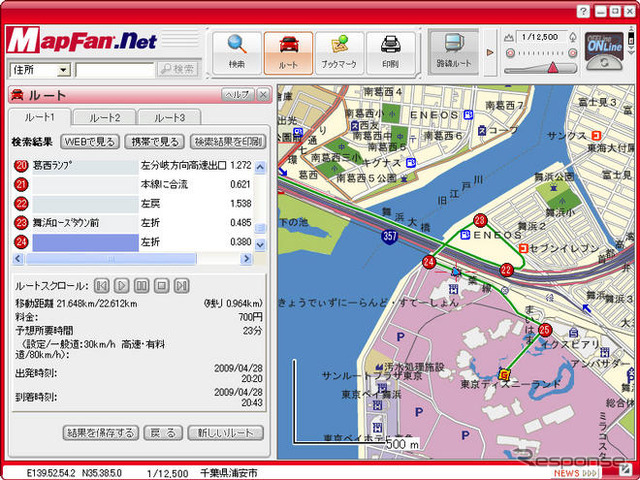
Task: Click the left end of the scale step dots
Action: click(510, 53)
